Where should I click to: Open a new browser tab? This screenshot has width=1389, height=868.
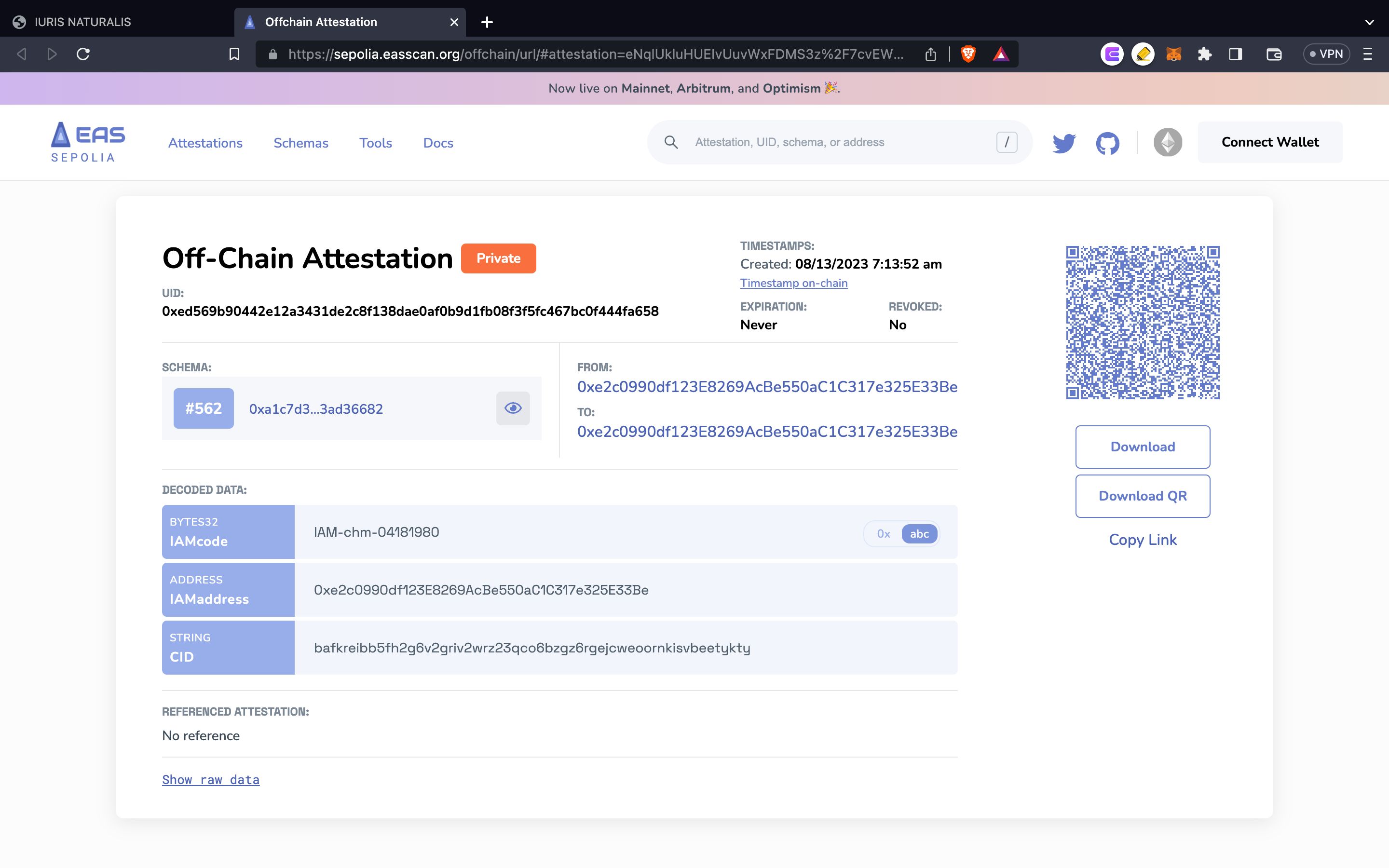coord(487,22)
